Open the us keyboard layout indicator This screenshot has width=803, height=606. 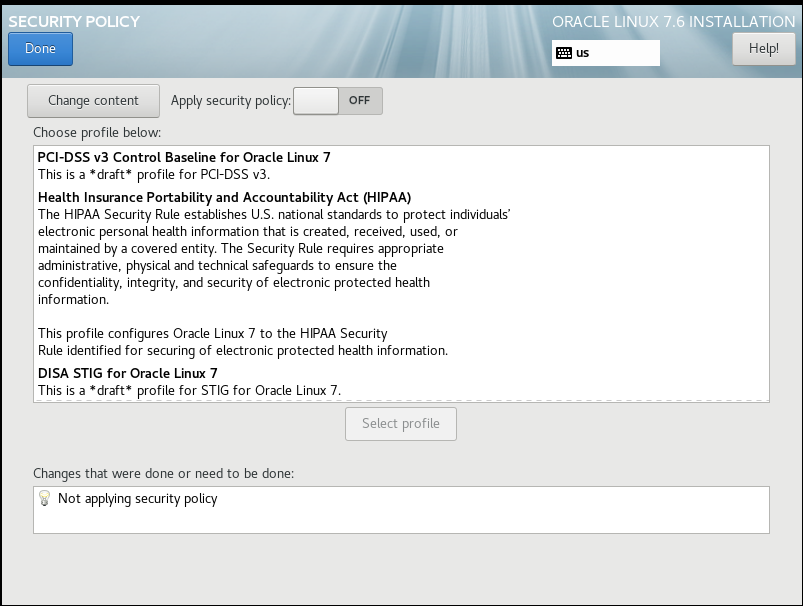tap(606, 53)
